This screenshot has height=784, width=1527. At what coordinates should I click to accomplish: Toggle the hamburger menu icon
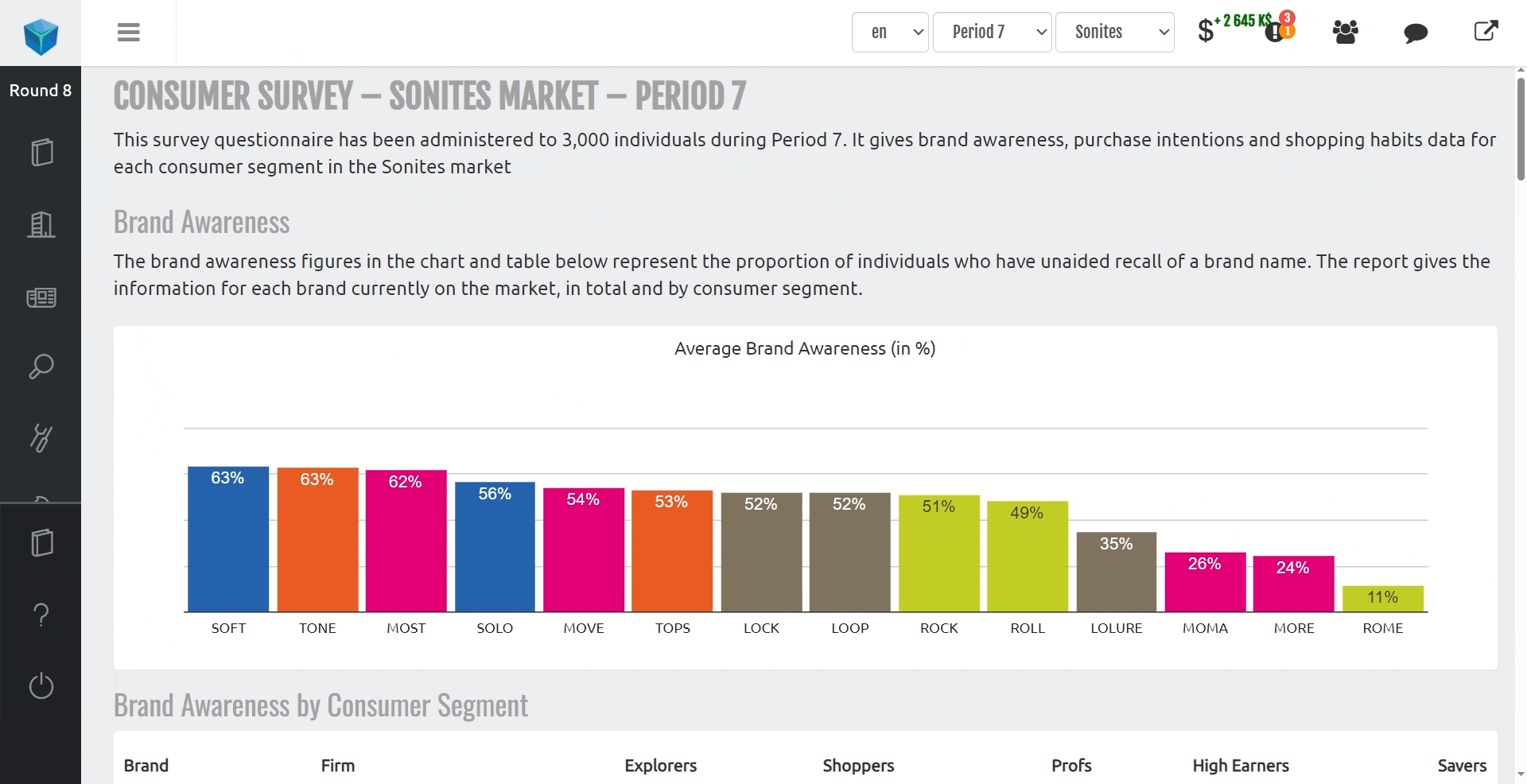[x=128, y=33]
